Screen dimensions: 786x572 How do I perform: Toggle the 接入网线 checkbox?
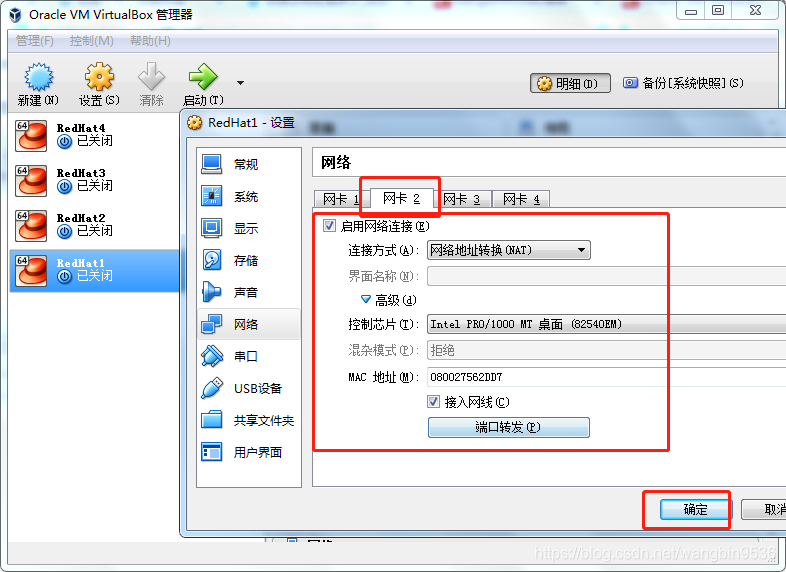433,402
